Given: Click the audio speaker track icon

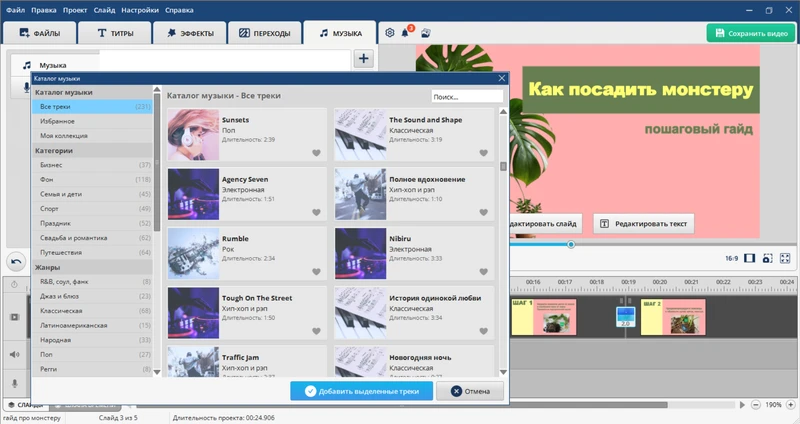Looking at the screenshot, I should pos(15,354).
